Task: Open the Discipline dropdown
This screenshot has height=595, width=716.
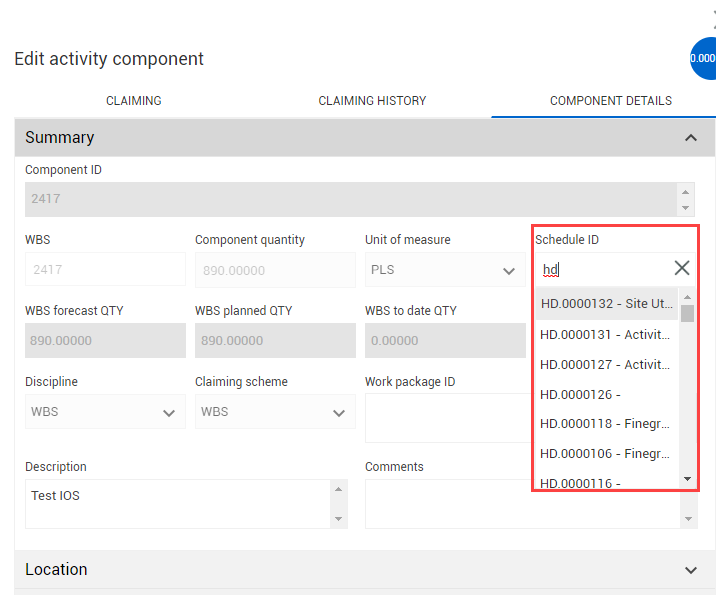Action: 105,412
